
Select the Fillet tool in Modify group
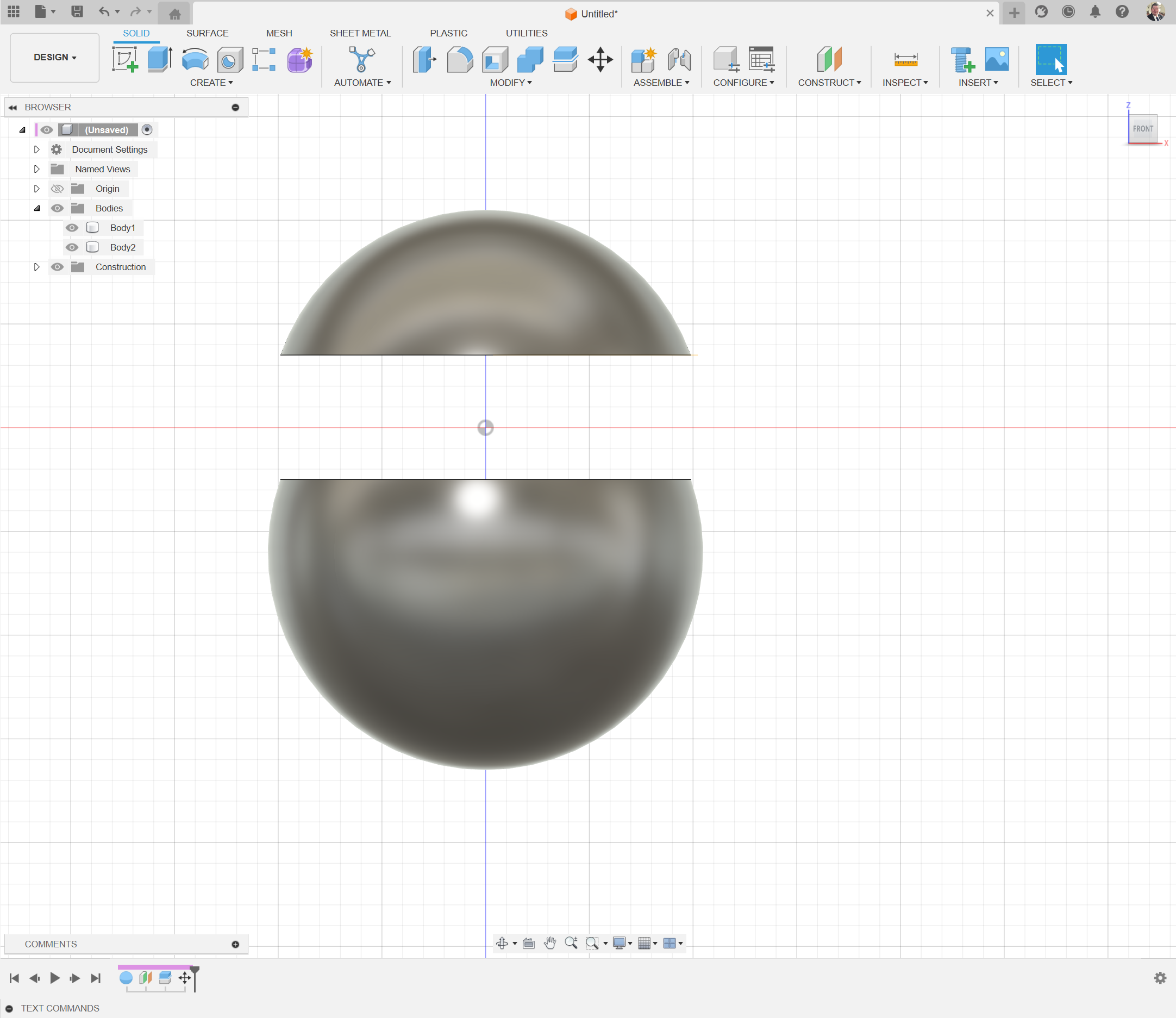point(460,59)
